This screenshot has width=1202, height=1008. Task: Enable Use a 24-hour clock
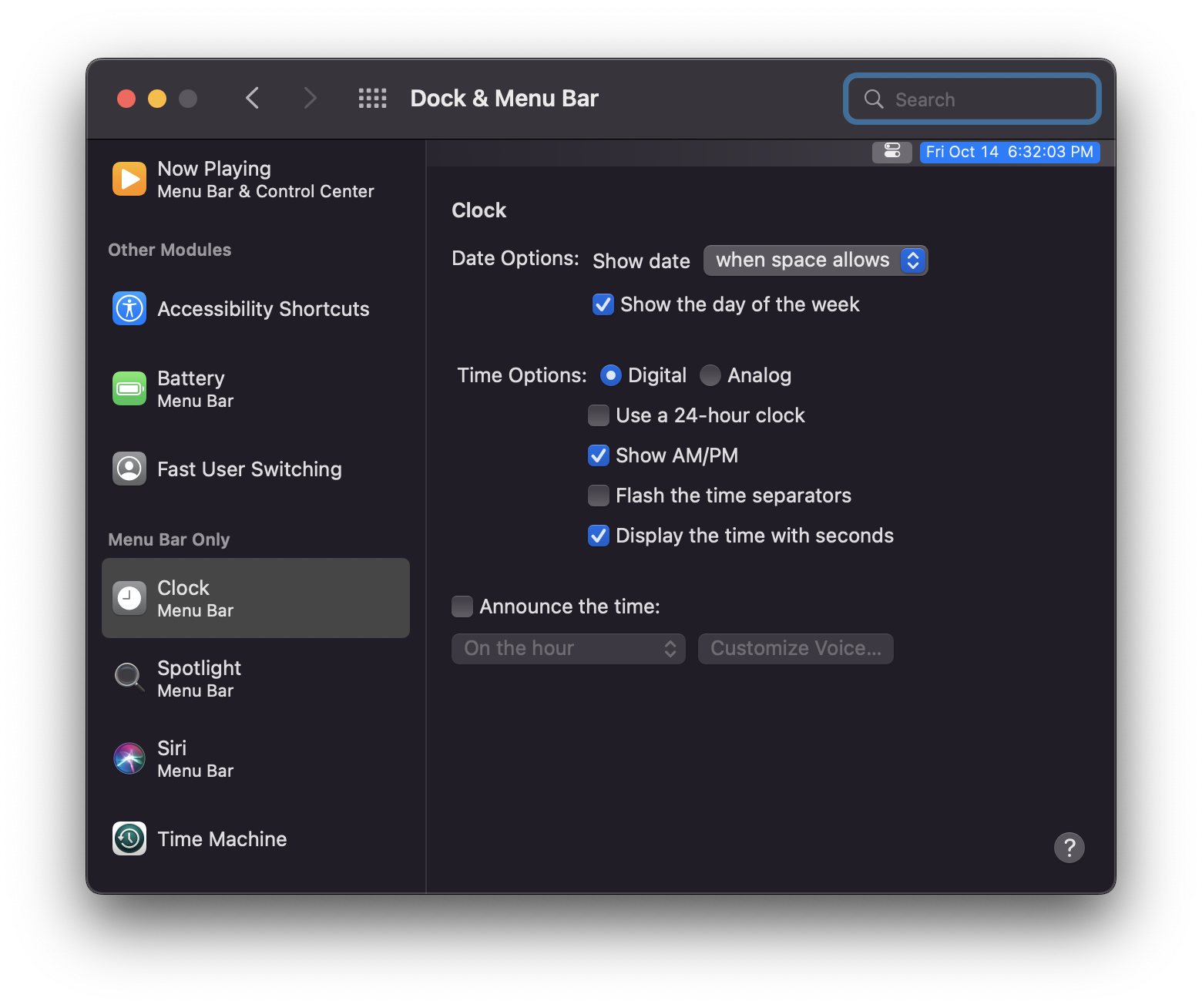click(599, 415)
